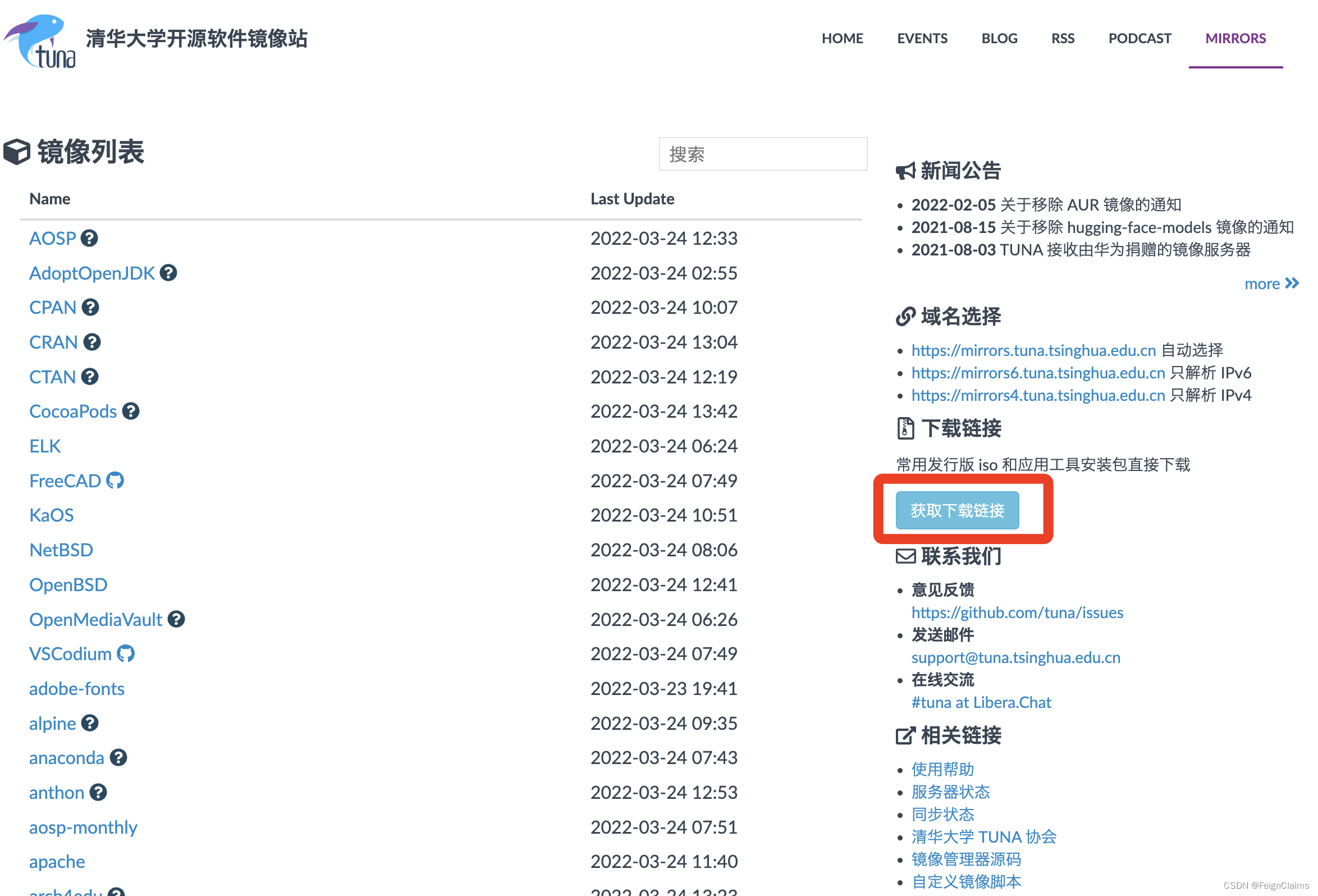Open mirrors4.tuna.tsinghua.edu.cn IPv4 link
Viewport: 1318px width, 896px height.
coord(1038,395)
